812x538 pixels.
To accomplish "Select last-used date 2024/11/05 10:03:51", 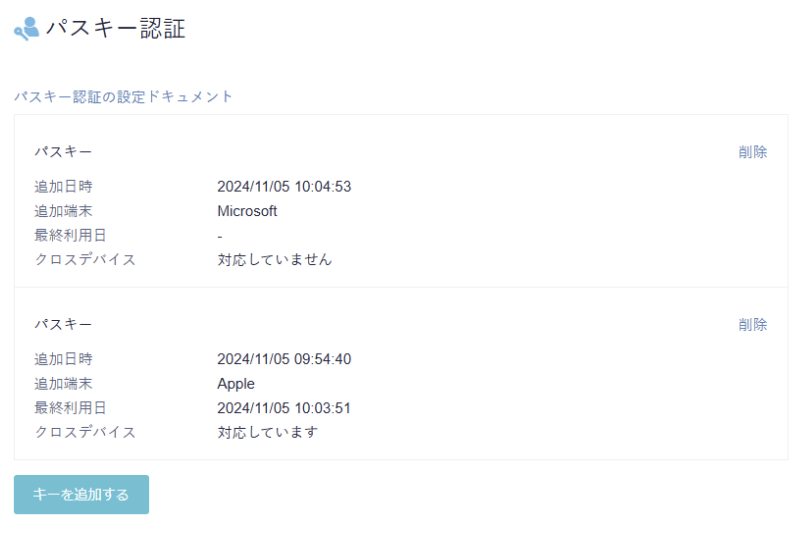I will 284,408.
